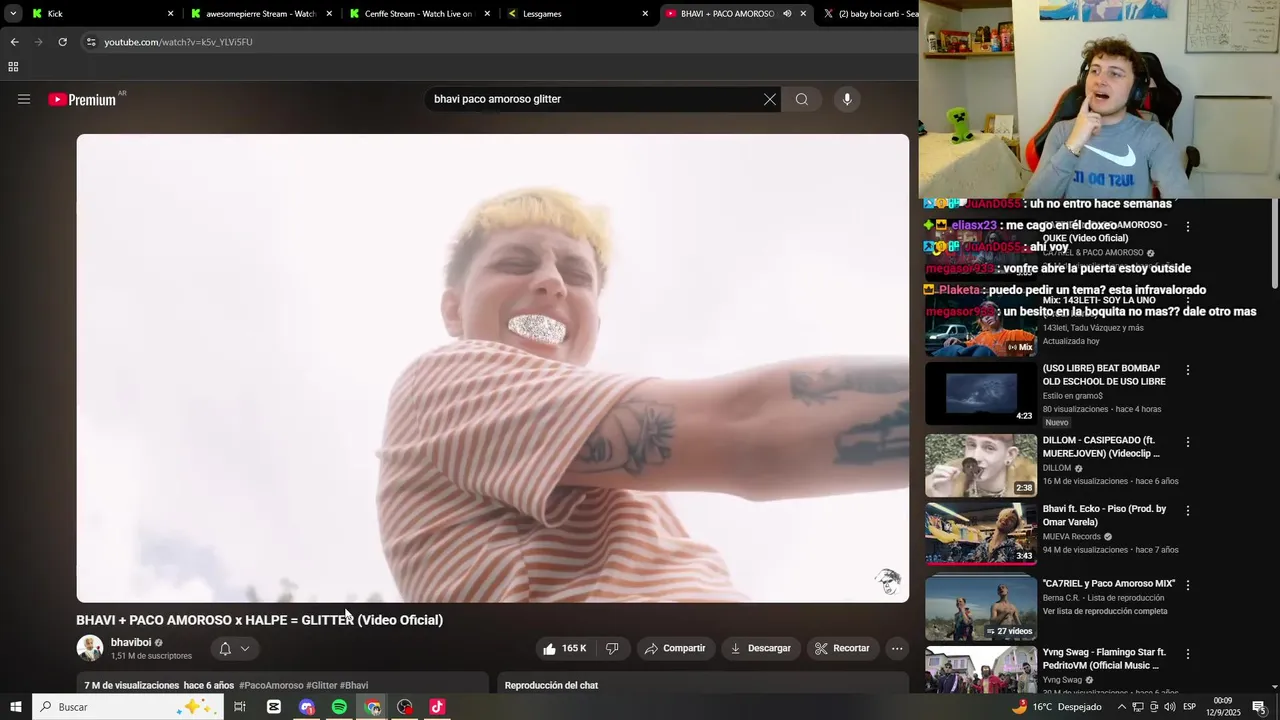This screenshot has height=720, width=1280.
Task: Open options menu for Mix: 143LETI
Action: pos(1188,300)
